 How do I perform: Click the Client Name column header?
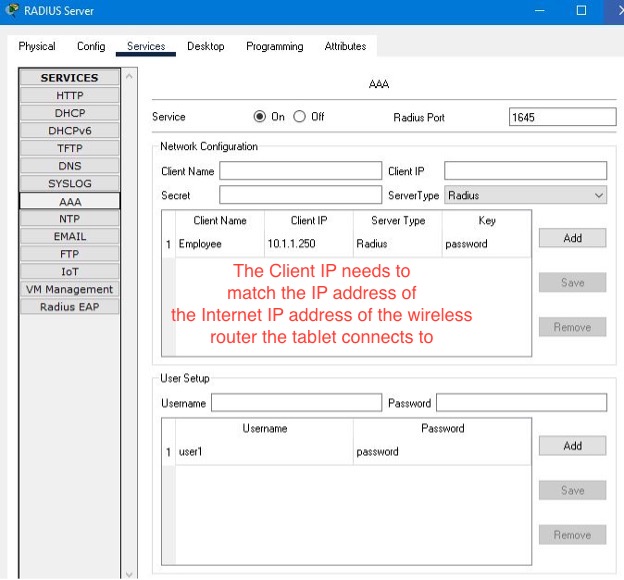220,221
